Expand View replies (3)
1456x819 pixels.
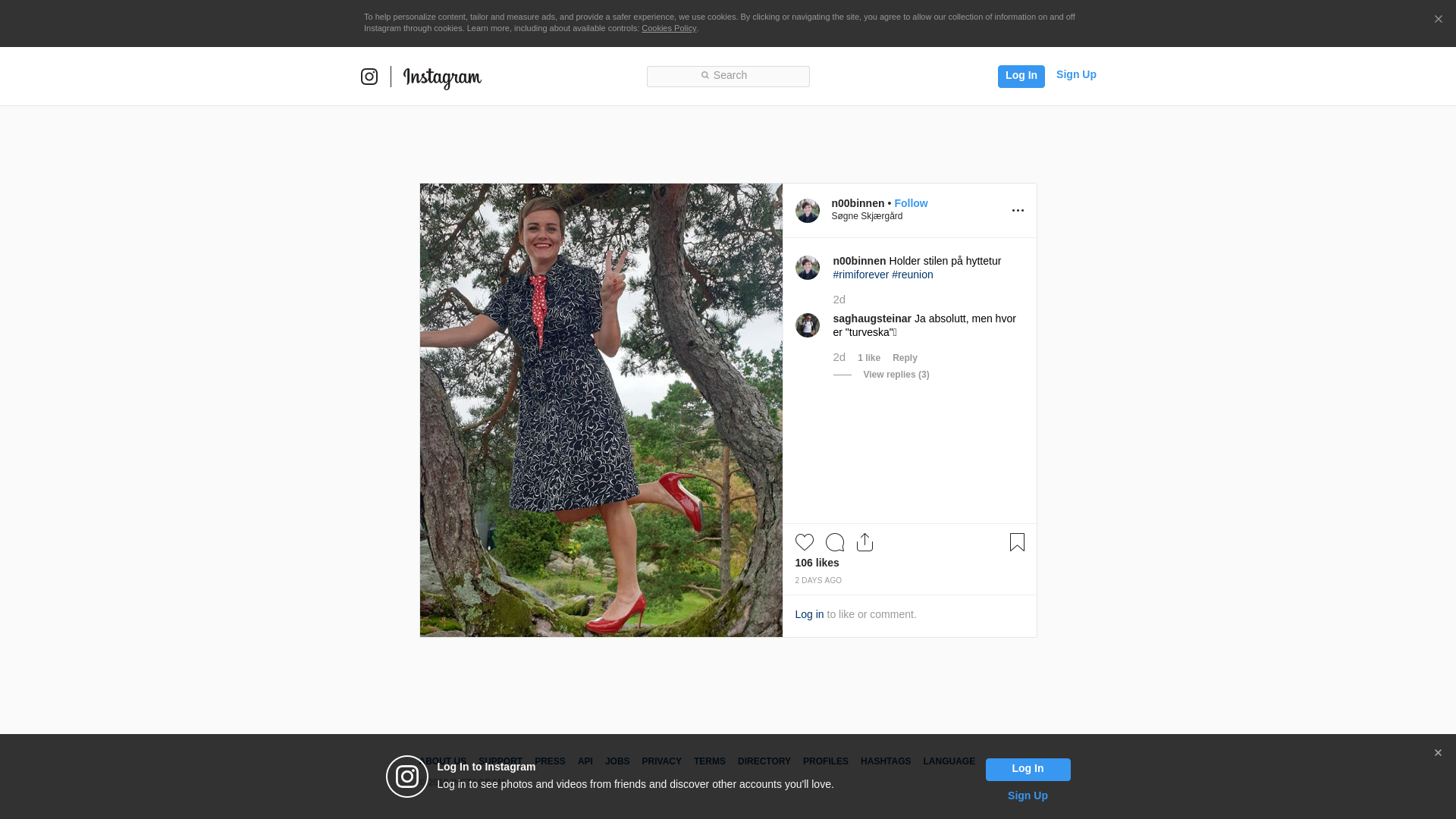pyautogui.click(x=896, y=375)
